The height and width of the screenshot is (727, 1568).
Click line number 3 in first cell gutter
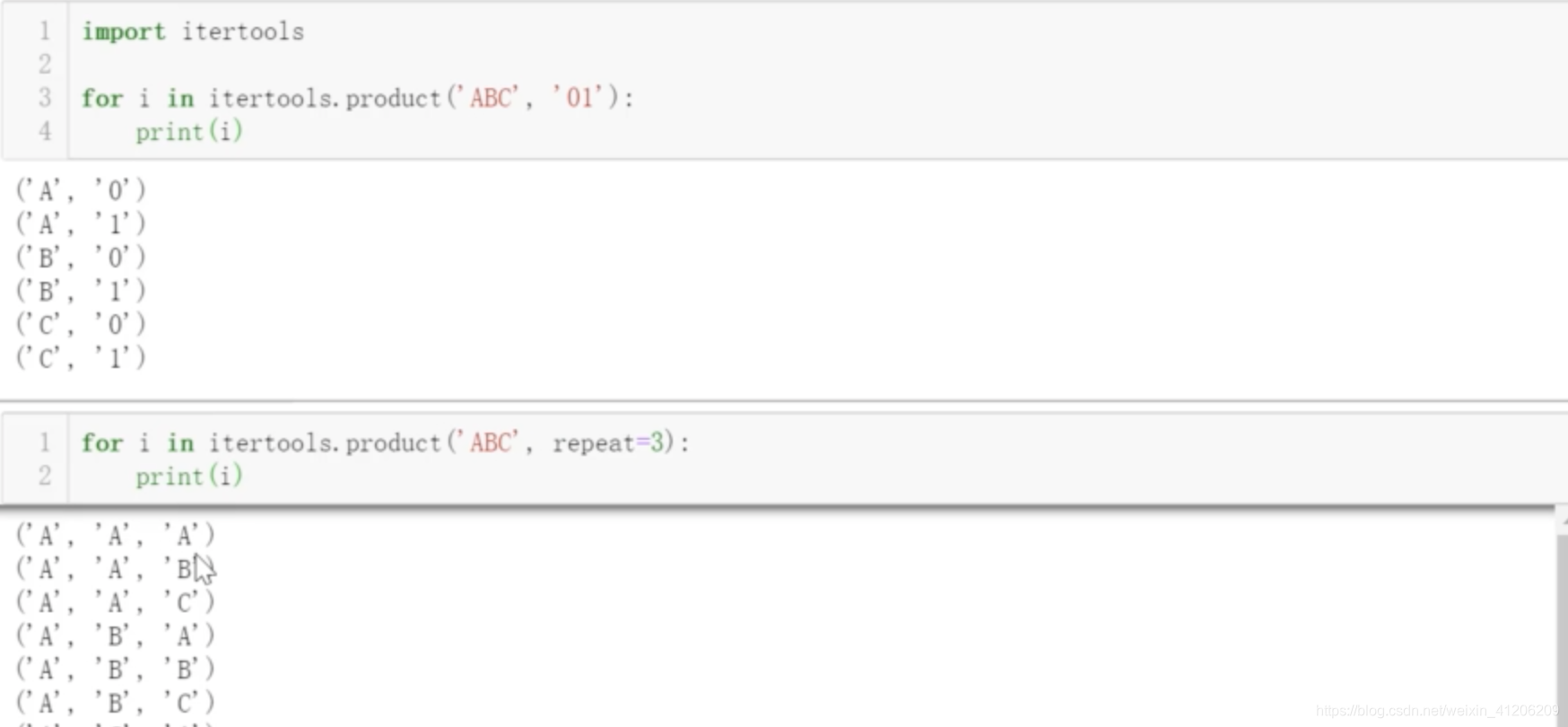45,97
